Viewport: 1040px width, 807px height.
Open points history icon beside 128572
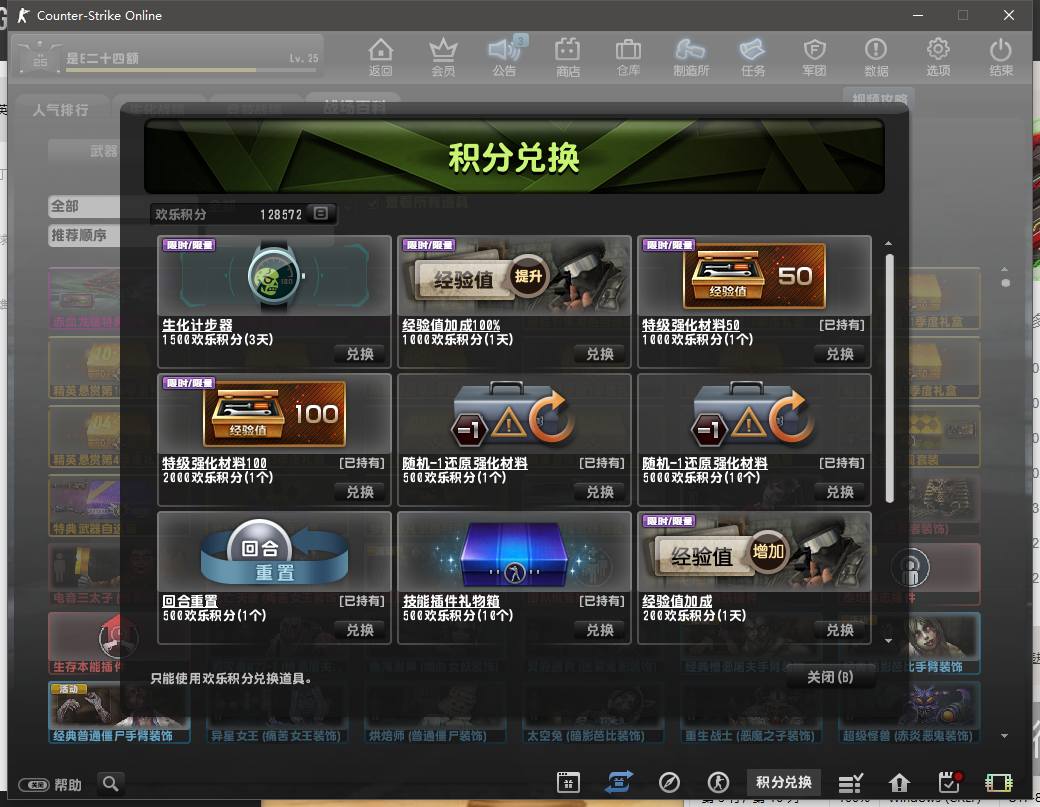pyautogui.click(x=321, y=214)
